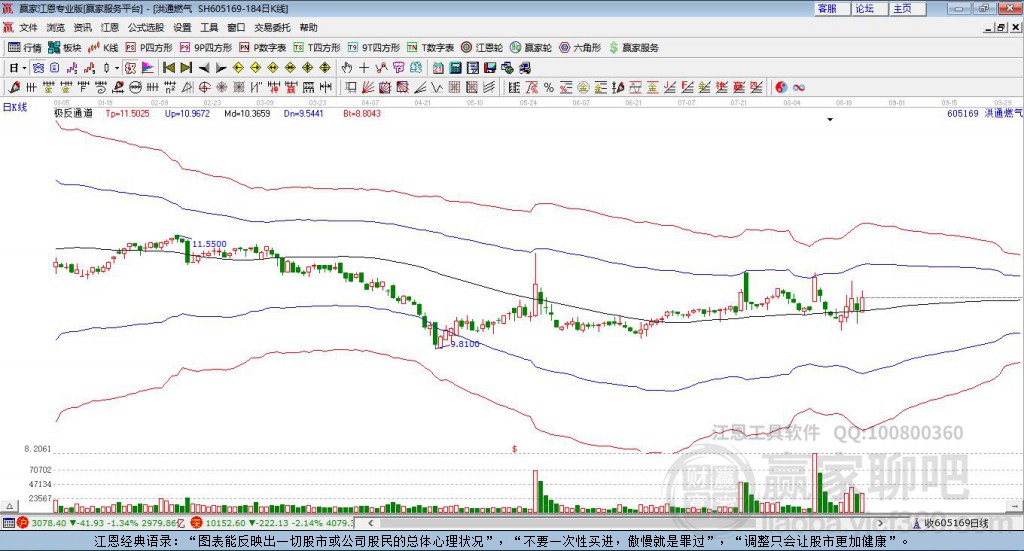Viewport: 1024px width, 551px height.
Task: Open the 公式选股 menu
Action: [x=146, y=27]
